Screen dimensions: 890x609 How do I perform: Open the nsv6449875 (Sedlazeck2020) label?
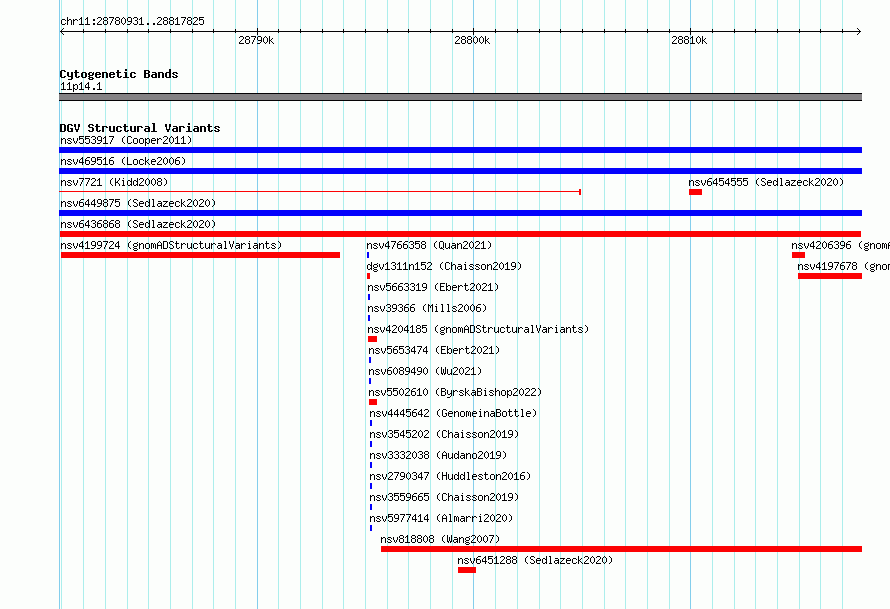click(x=138, y=203)
